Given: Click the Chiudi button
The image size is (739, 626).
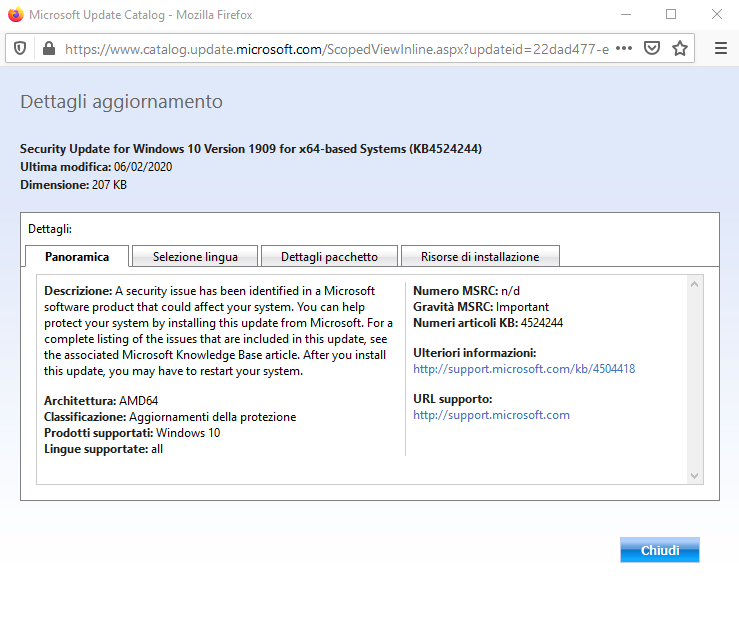Looking at the screenshot, I should pyautogui.click(x=660, y=550).
